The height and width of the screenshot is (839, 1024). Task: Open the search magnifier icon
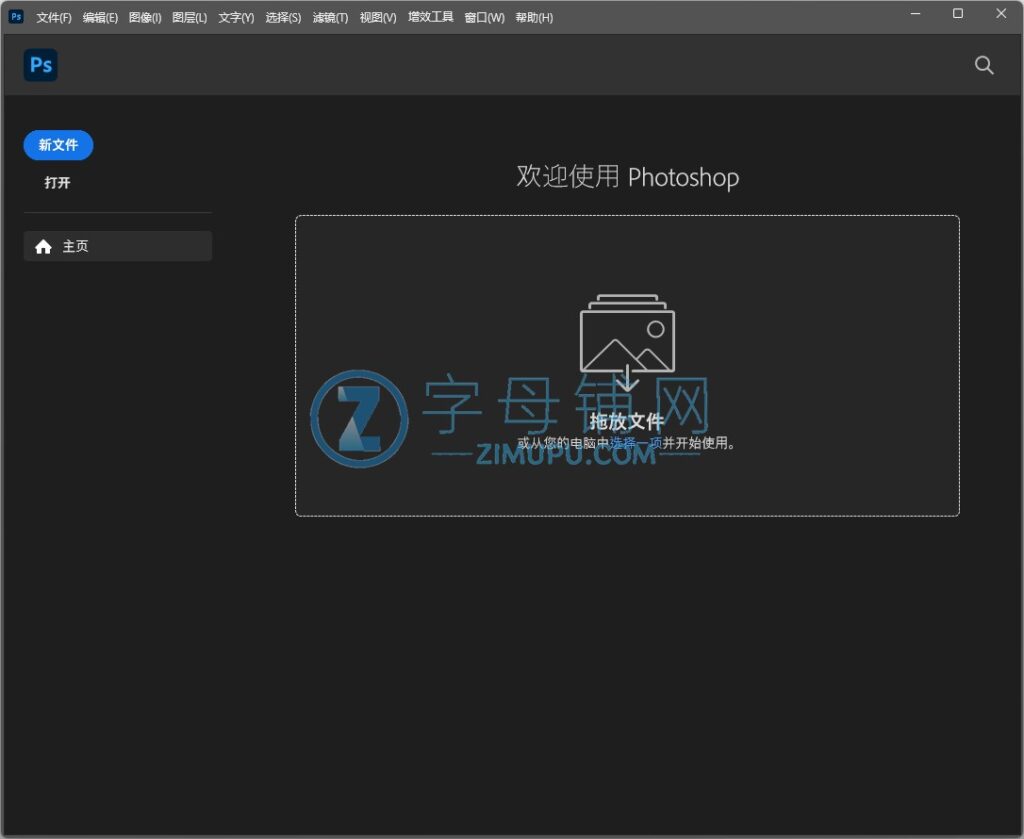click(984, 65)
